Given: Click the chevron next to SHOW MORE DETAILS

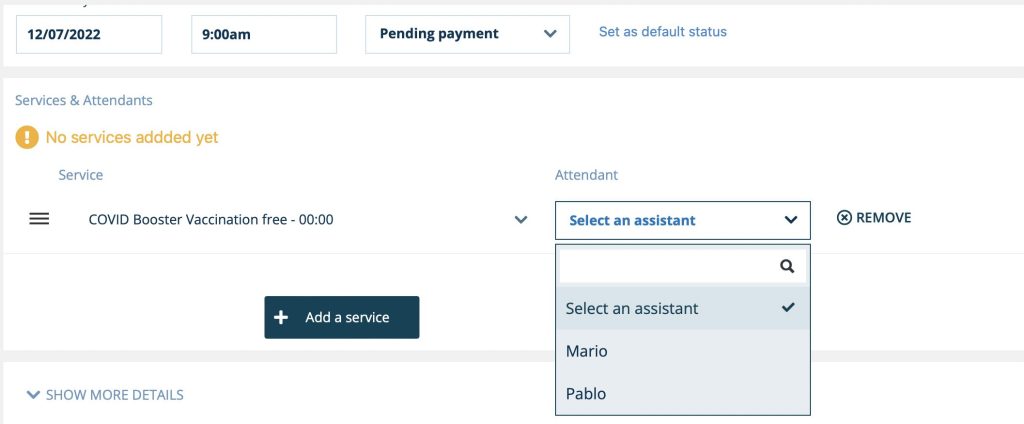Looking at the screenshot, I should pos(33,395).
